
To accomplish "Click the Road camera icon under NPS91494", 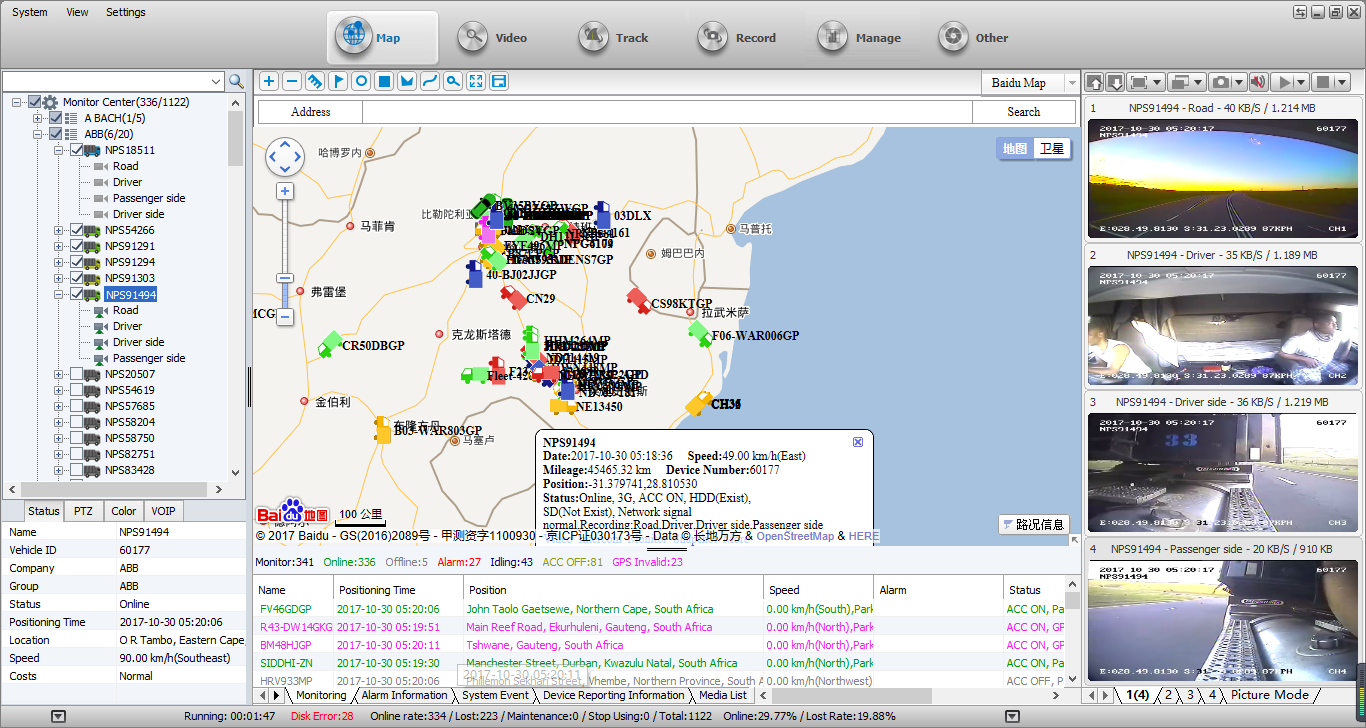I will [x=101, y=310].
